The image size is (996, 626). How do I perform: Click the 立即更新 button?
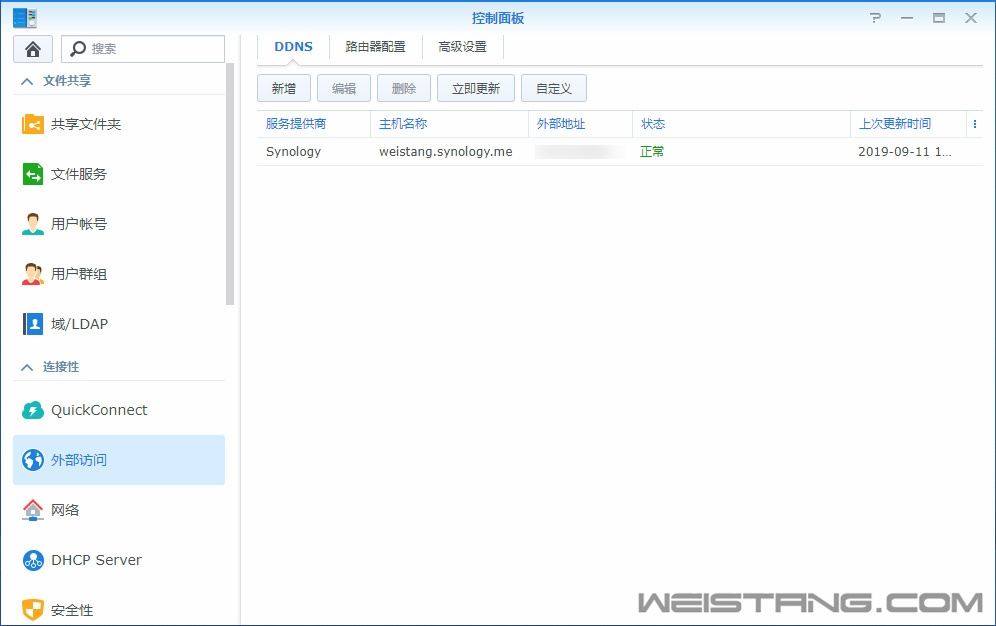(x=475, y=88)
